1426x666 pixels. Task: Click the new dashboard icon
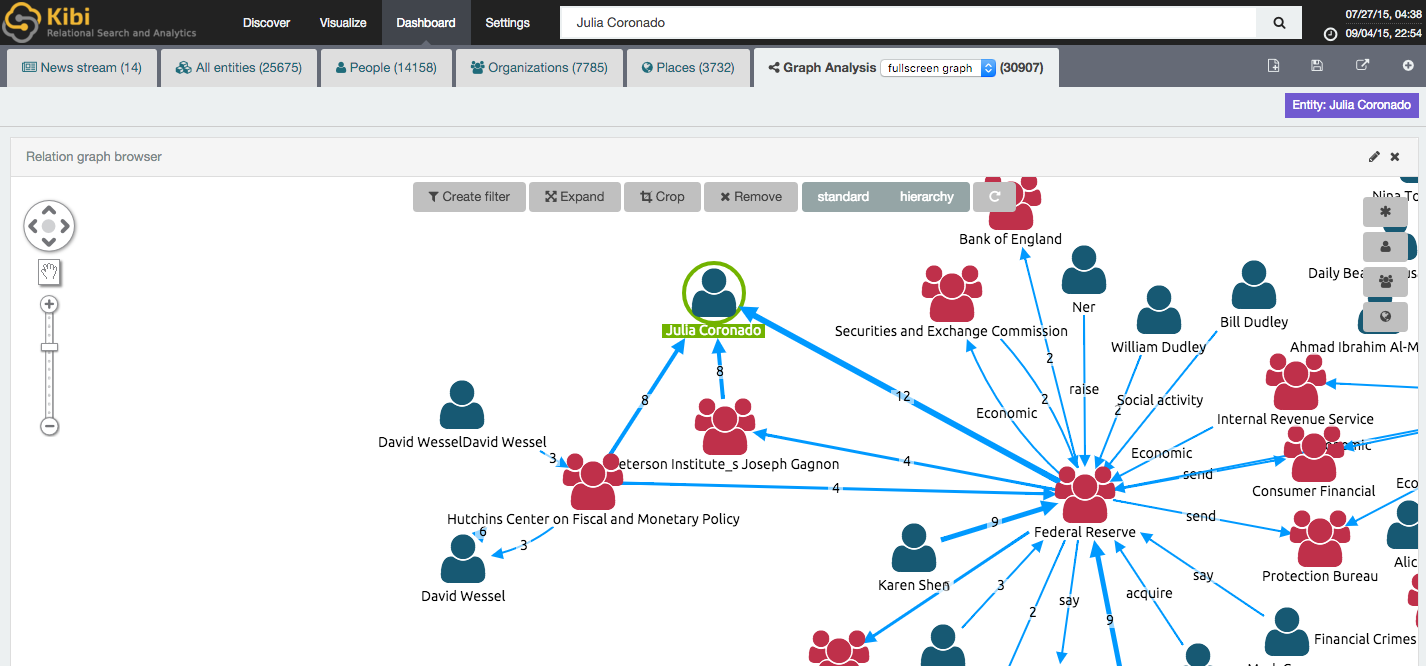click(x=1273, y=66)
